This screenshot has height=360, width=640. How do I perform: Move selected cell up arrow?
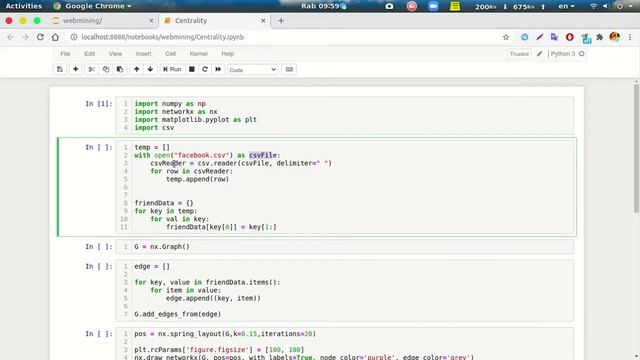pos(137,69)
